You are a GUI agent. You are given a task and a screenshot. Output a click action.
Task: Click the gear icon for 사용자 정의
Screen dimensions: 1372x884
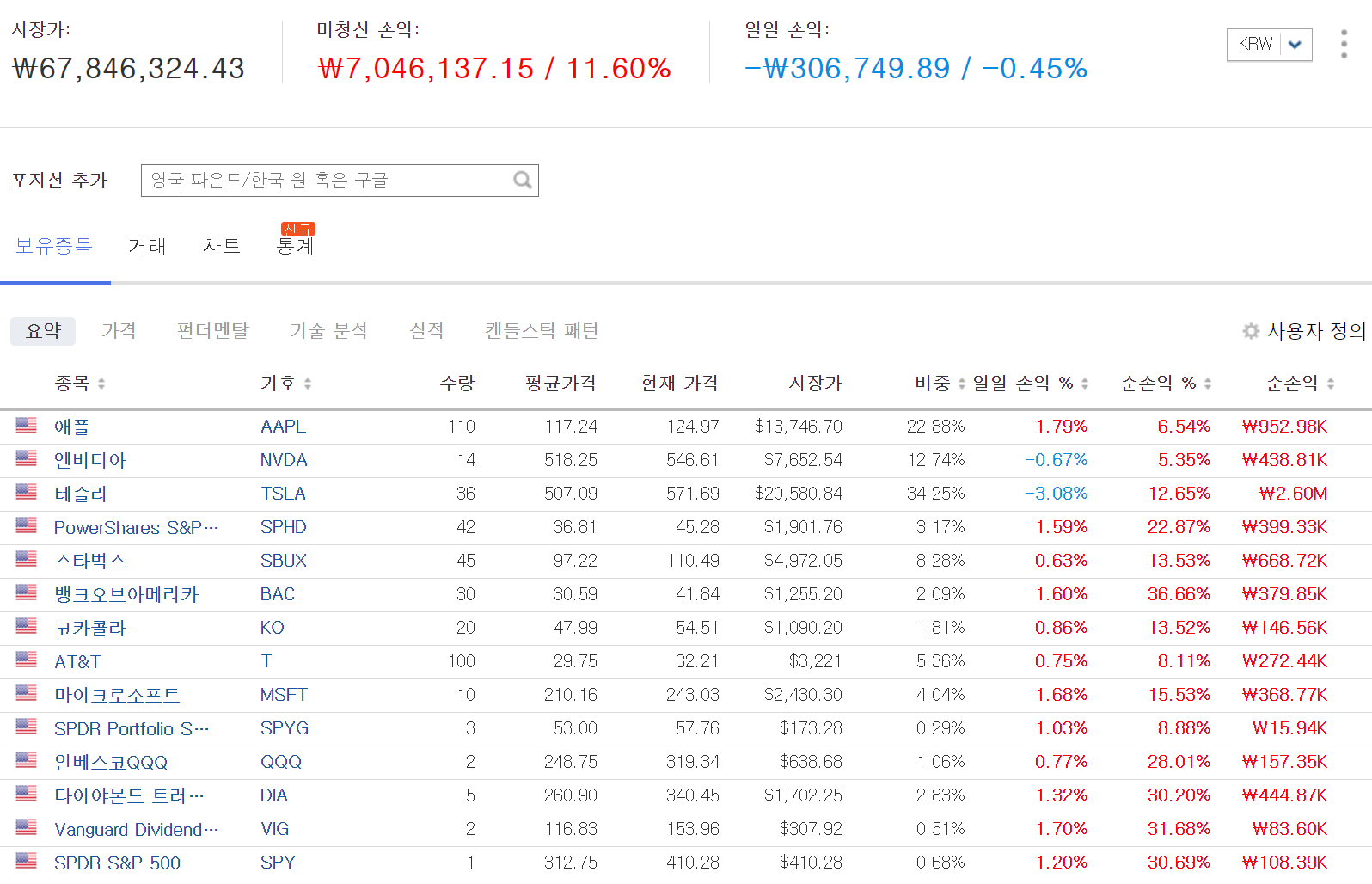[1251, 331]
